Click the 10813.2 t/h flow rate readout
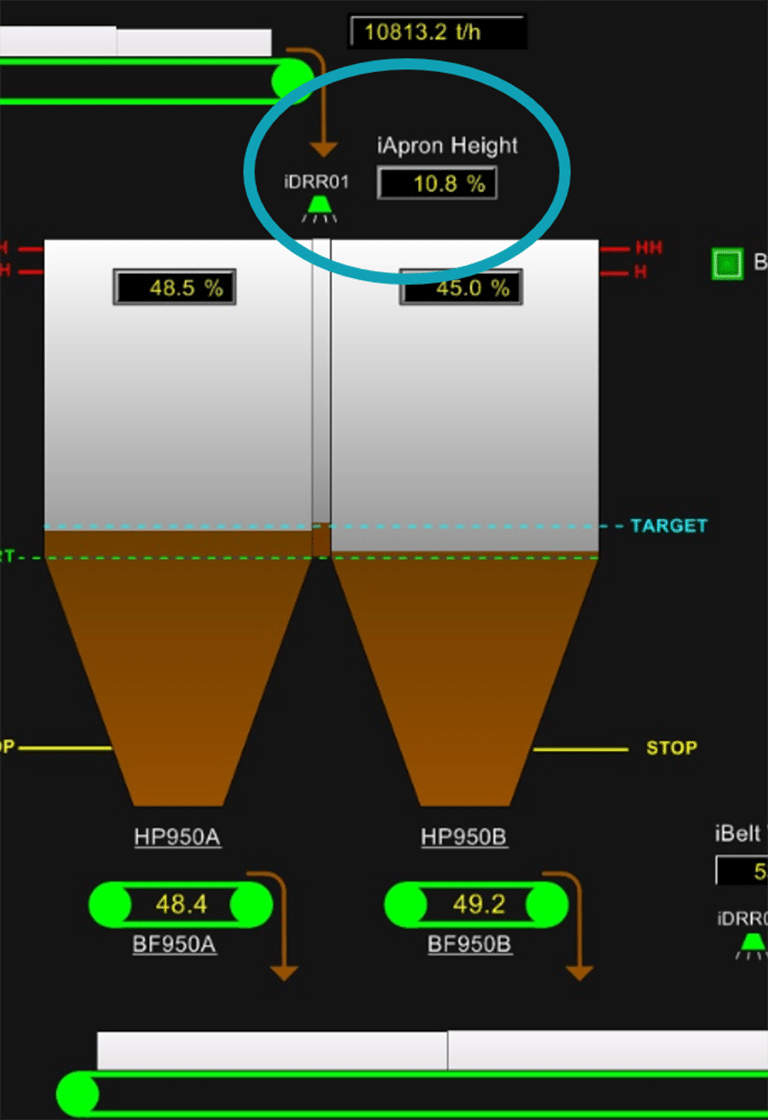Viewport: 768px width, 1120px height. [x=436, y=31]
